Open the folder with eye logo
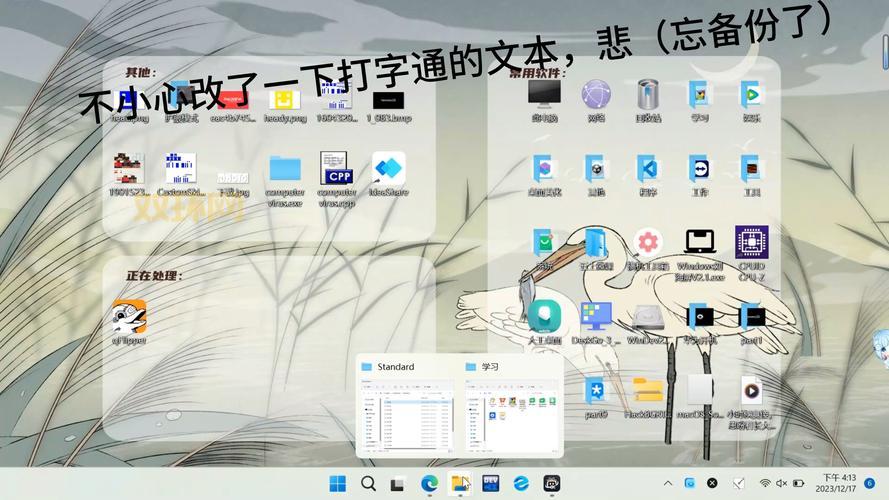 [x=700, y=316]
